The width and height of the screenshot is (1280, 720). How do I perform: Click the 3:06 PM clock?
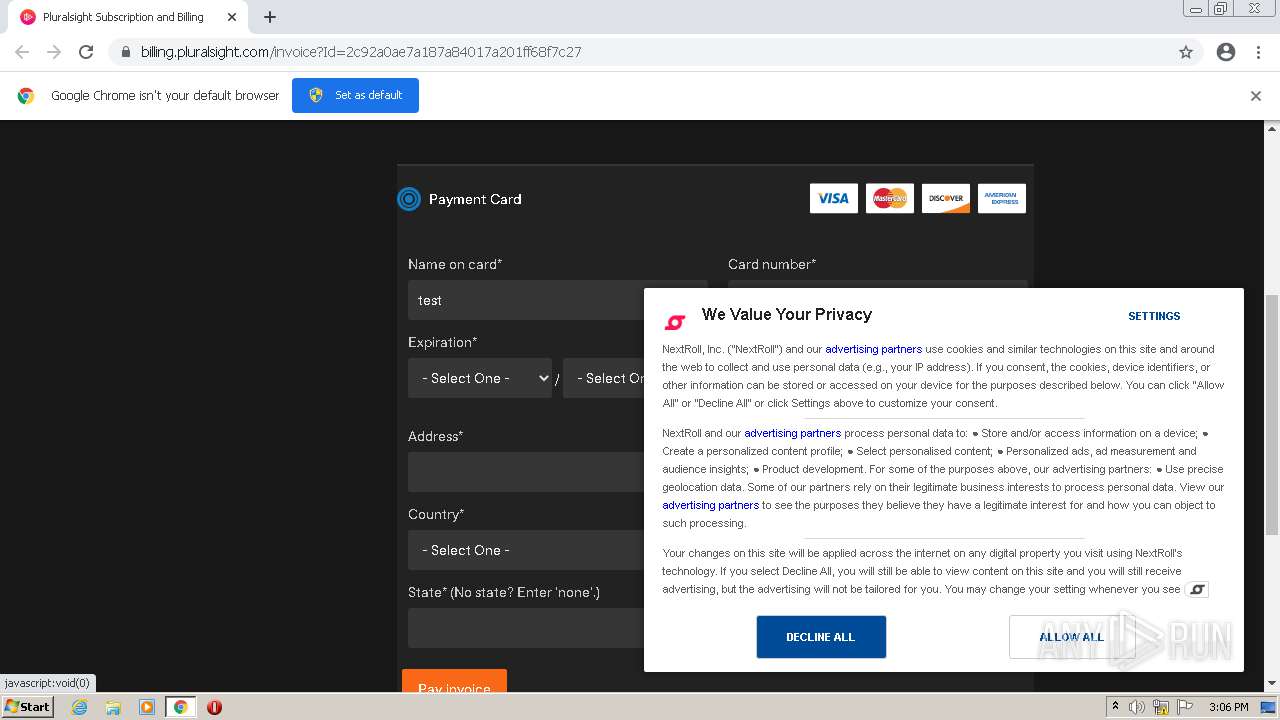1228,707
